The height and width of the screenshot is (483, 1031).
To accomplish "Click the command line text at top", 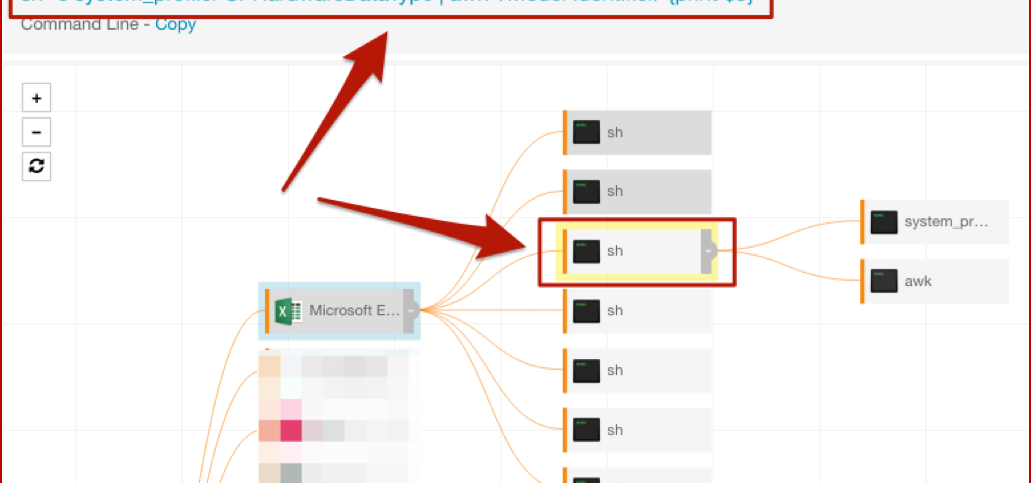I will tap(380, 3).
